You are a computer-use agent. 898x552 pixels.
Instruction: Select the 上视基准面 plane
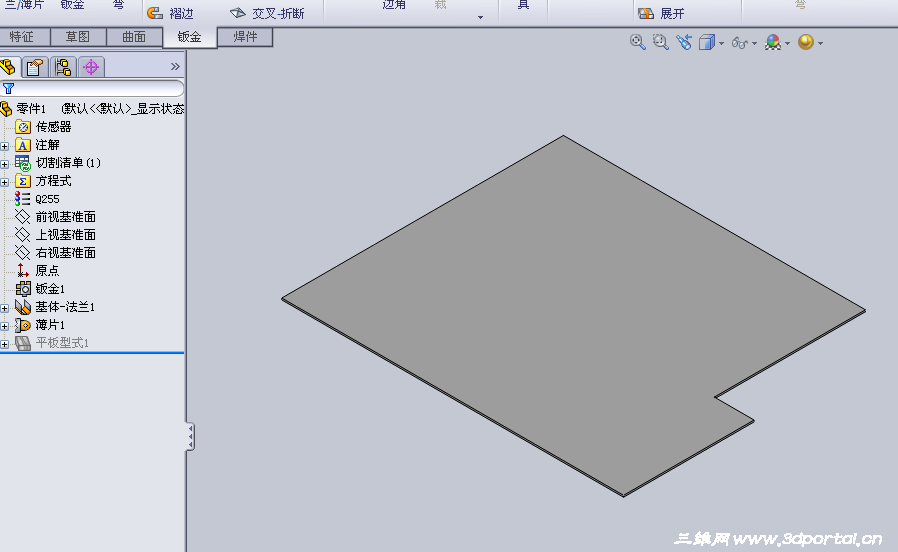tap(65, 235)
